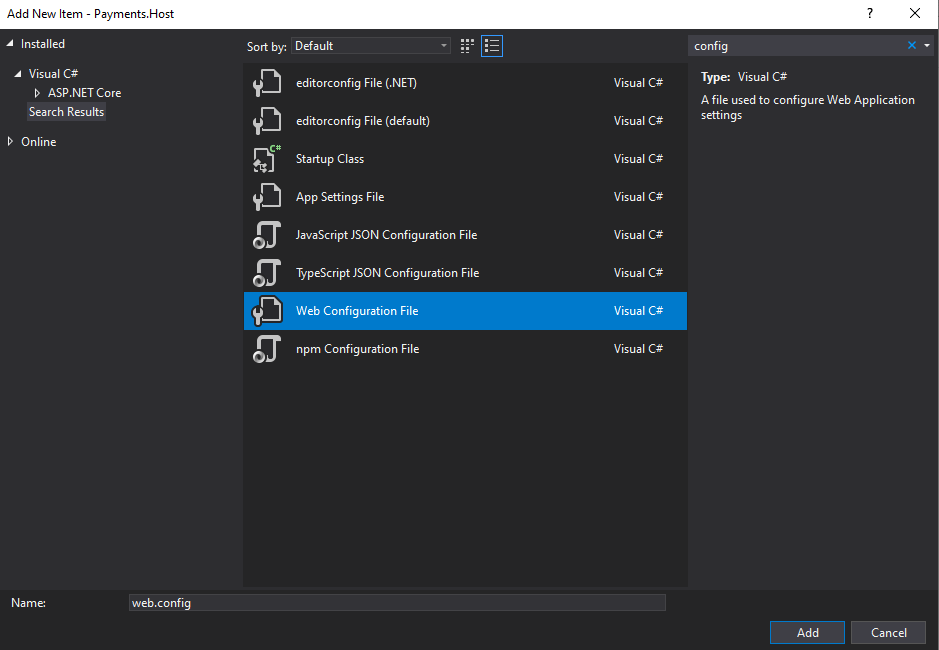Select Search Results in the tree
The image size is (939, 650).
(x=66, y=112)
